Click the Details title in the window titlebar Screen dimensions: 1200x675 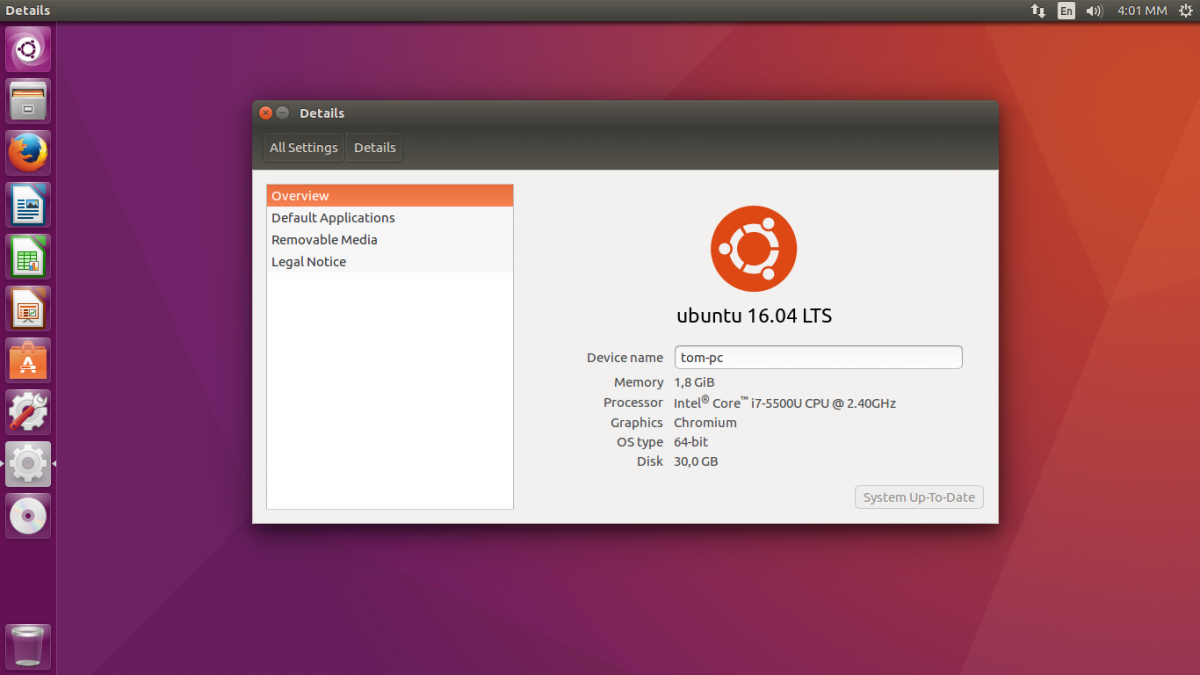tap(322, 113)
